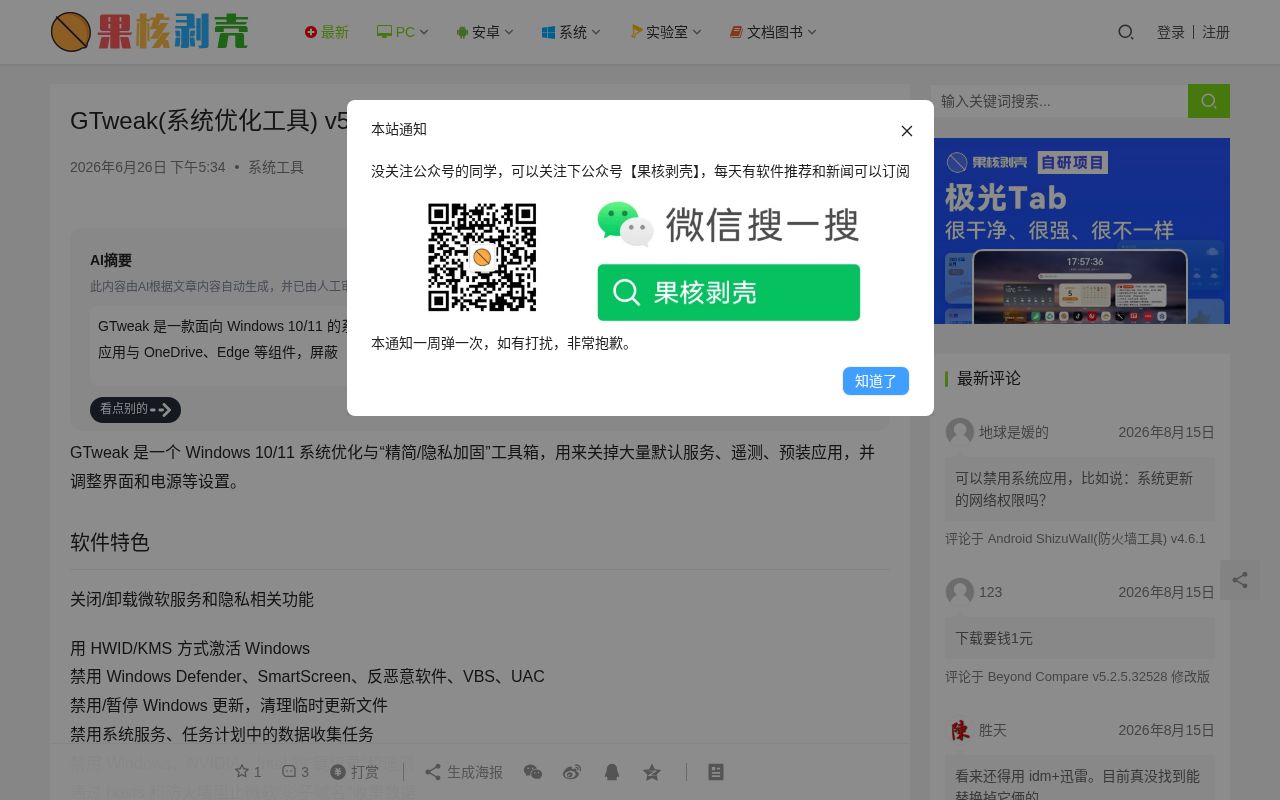Screen dimensions: 1280x800
Task: Click the 打赏 reward button
Action: click(x=355, y=772)
